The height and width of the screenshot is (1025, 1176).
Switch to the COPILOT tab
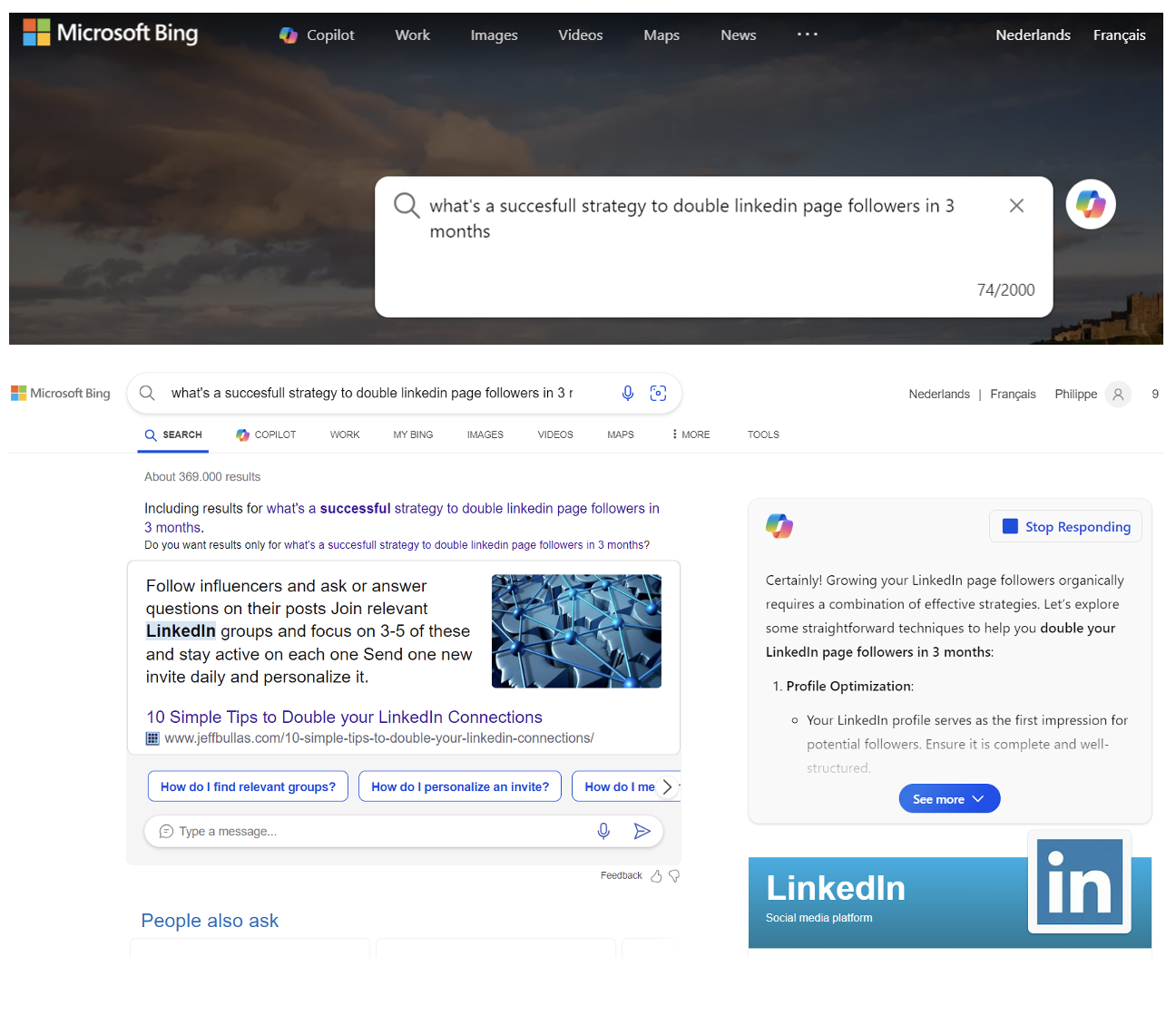point(266,434)
